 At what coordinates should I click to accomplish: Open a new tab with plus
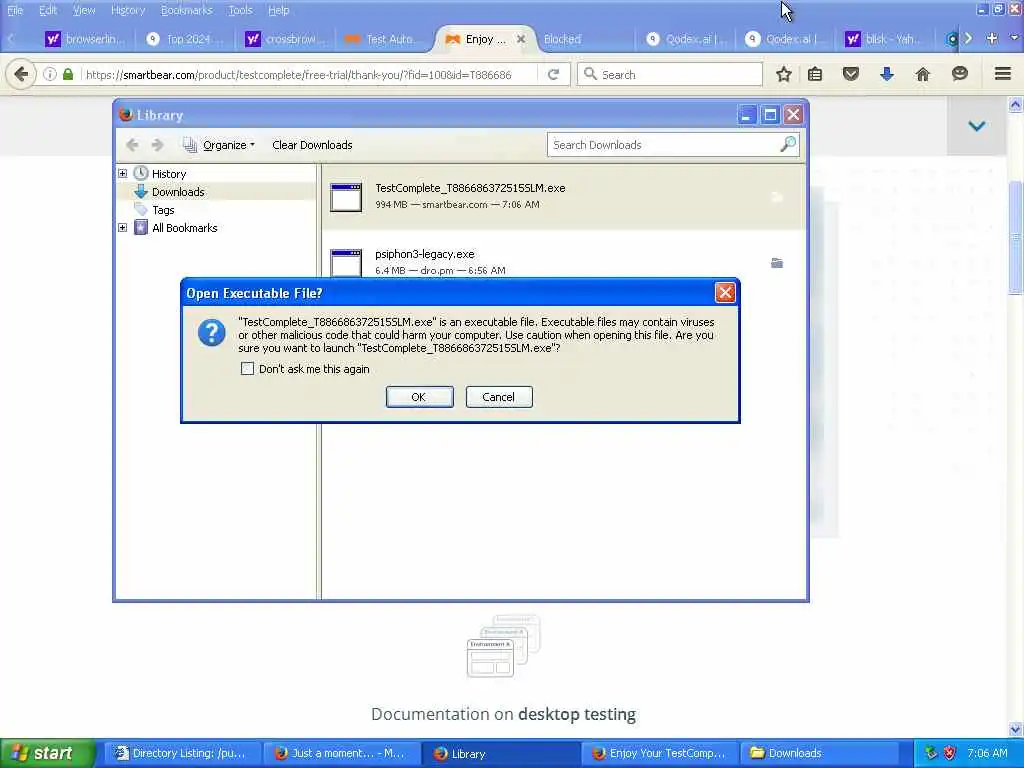pos(992,39)
